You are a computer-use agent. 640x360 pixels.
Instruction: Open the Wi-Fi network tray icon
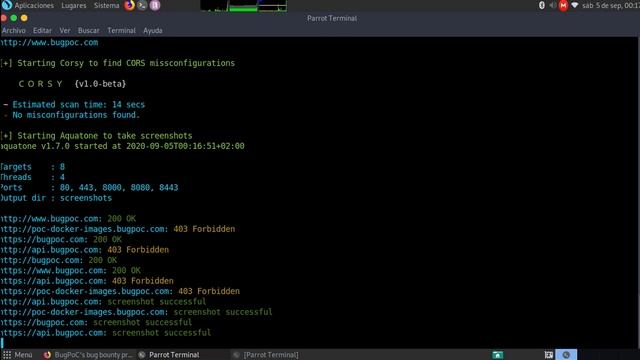575,5
